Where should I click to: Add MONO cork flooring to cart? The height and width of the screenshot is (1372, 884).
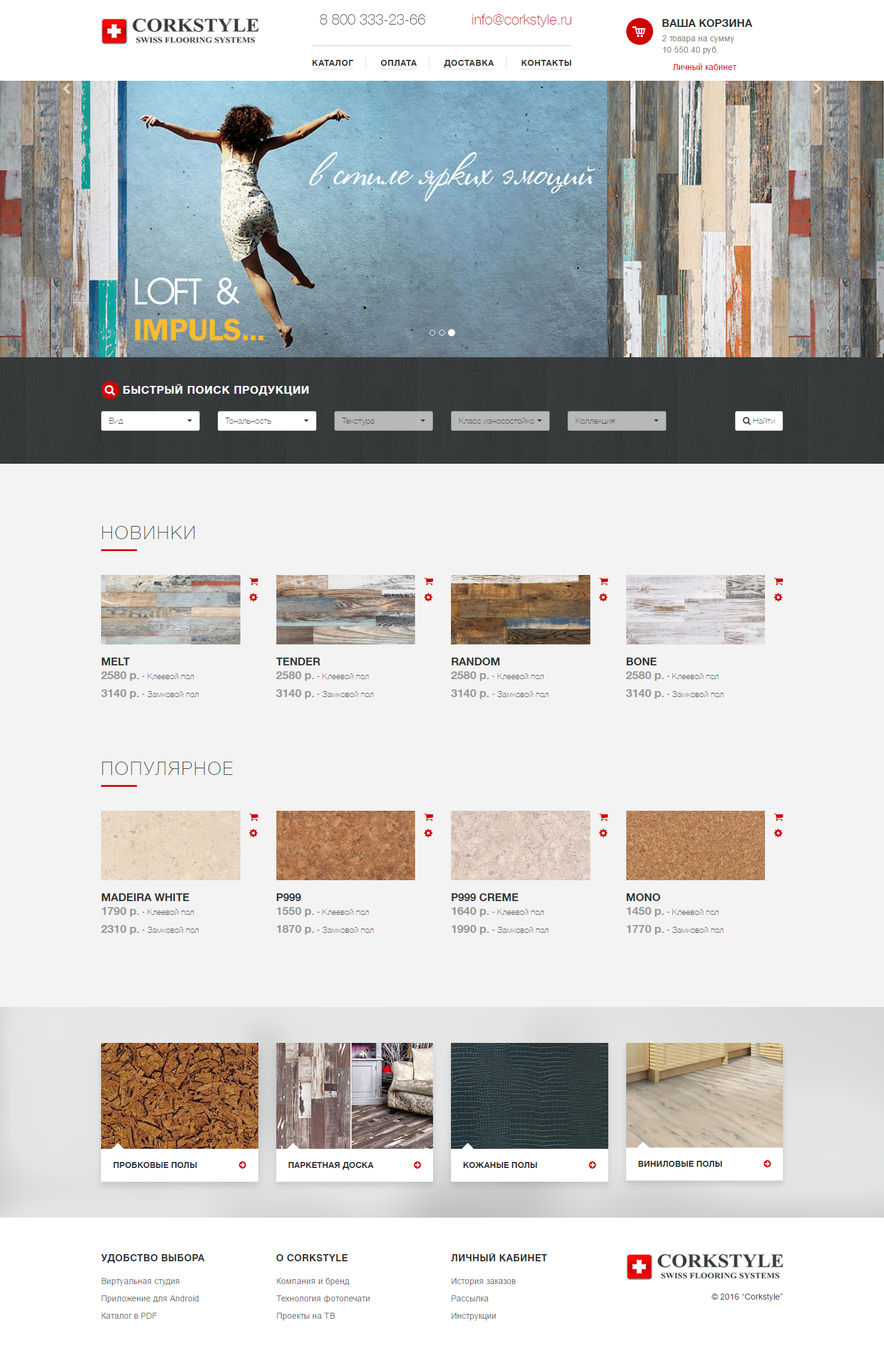(778, 817)
